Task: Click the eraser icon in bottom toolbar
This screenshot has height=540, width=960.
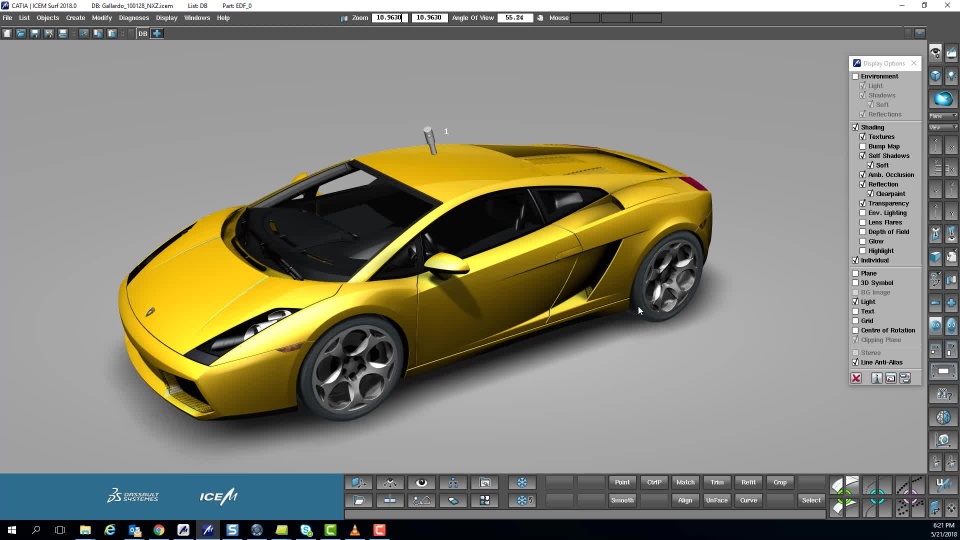Action: click(x=454, y=500)
